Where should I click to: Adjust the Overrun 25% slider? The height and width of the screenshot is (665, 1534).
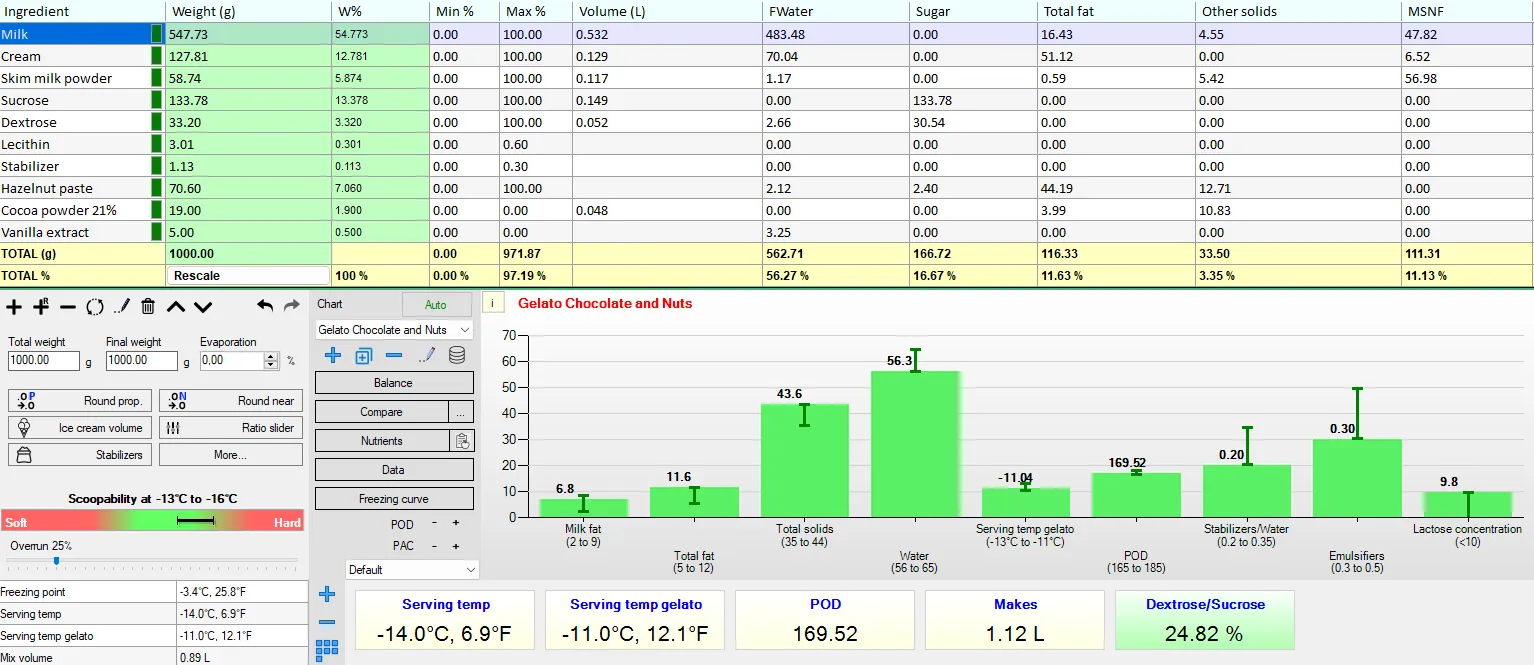[56, 561]
